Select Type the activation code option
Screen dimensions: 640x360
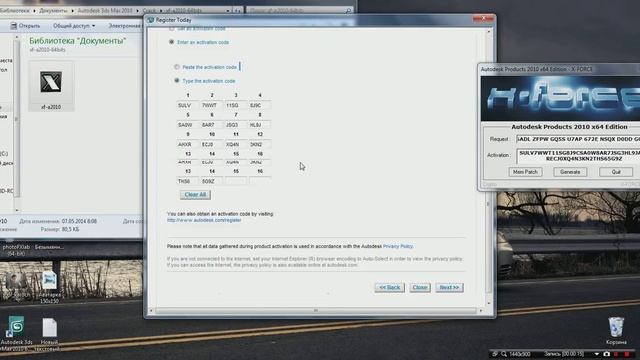coord(177,81)
